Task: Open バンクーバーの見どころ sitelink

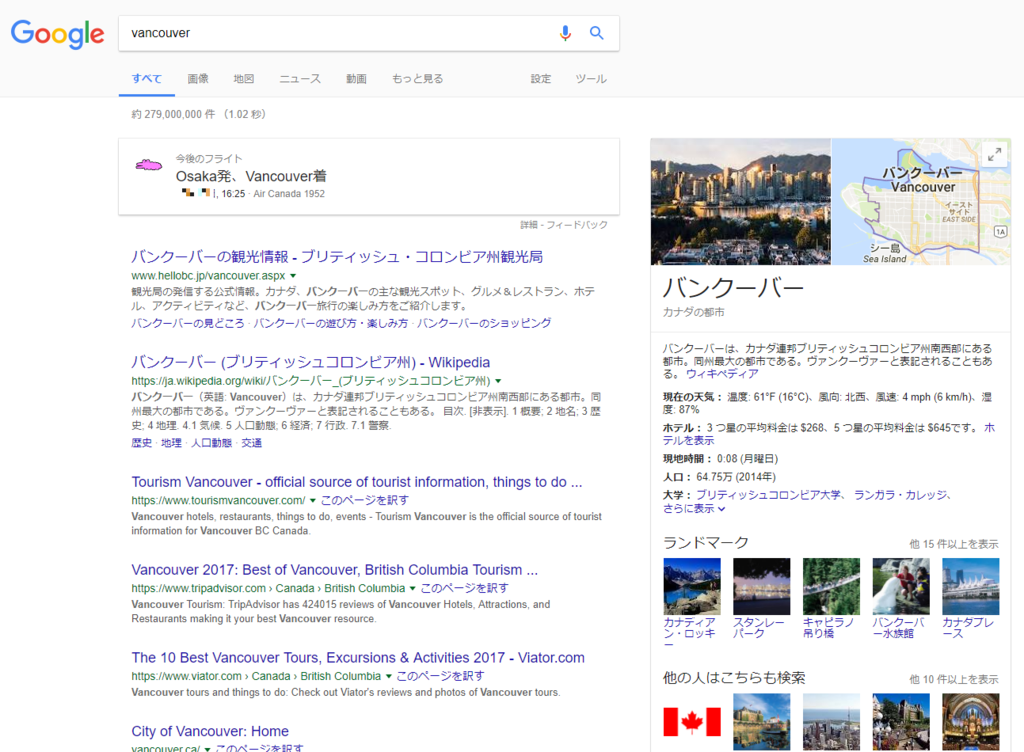Action: coord(187,323)
